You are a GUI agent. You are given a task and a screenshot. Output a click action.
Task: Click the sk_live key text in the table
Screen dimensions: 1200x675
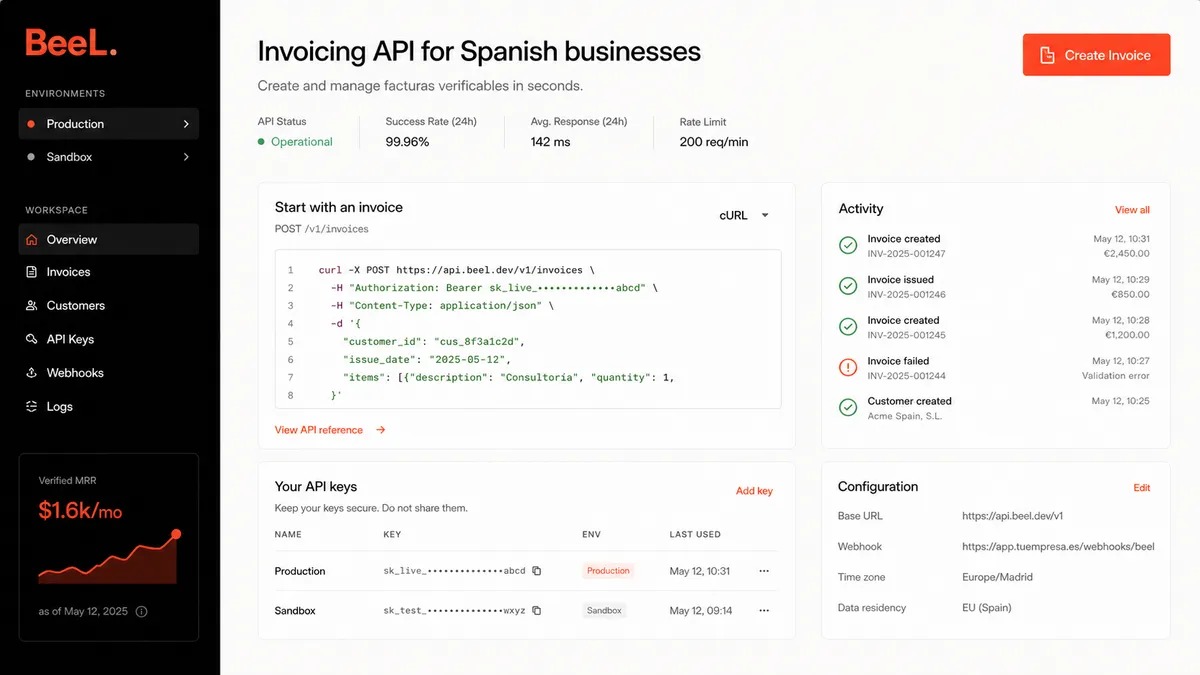[x=454, y=571]
